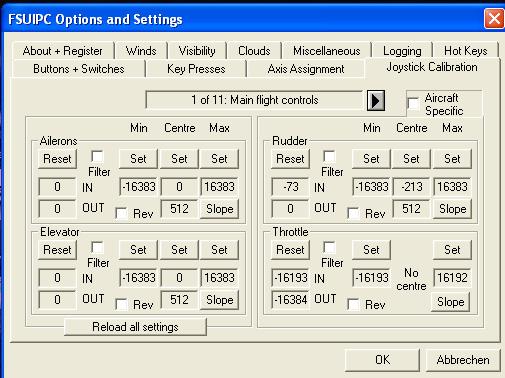Switch to Buttons + Switches tab
The width and height of the screenshot is (505, 378).
click(x=79, y=69)
